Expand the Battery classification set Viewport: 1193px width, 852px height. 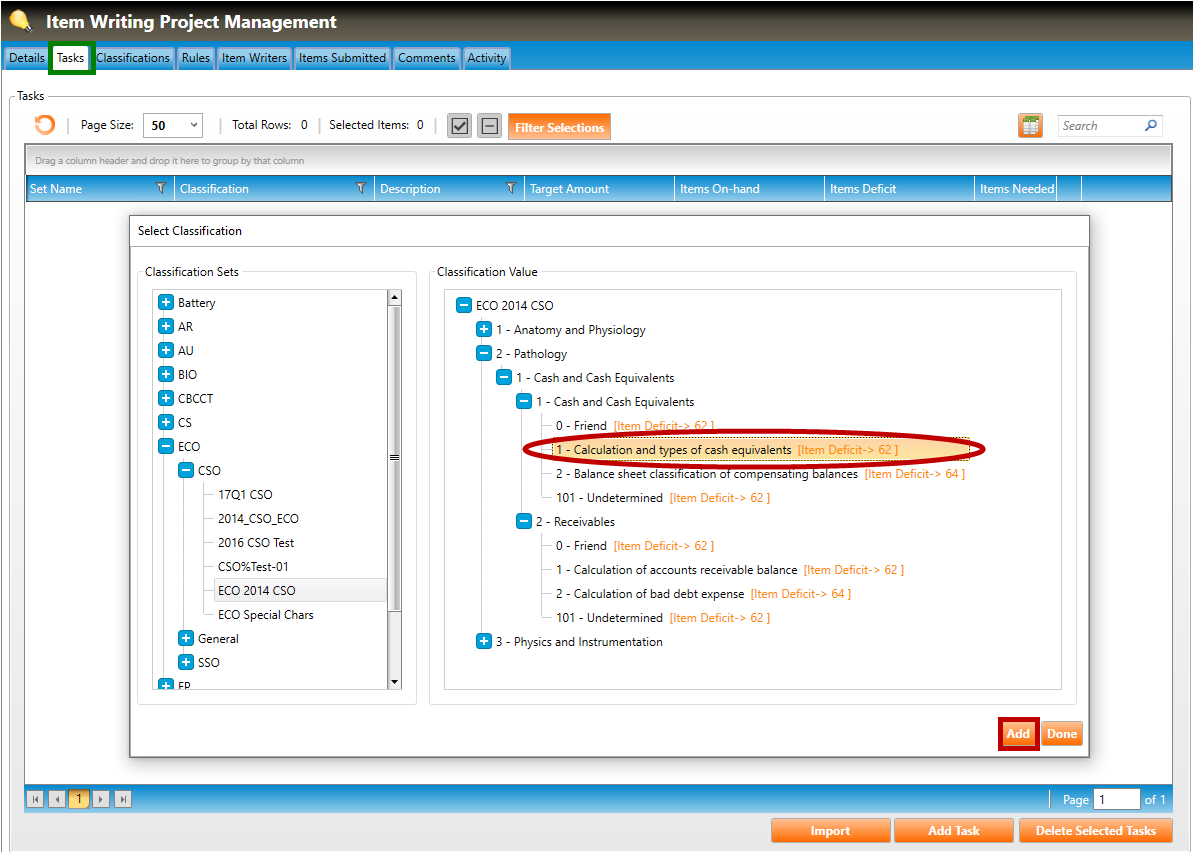[x=166, y=302]
